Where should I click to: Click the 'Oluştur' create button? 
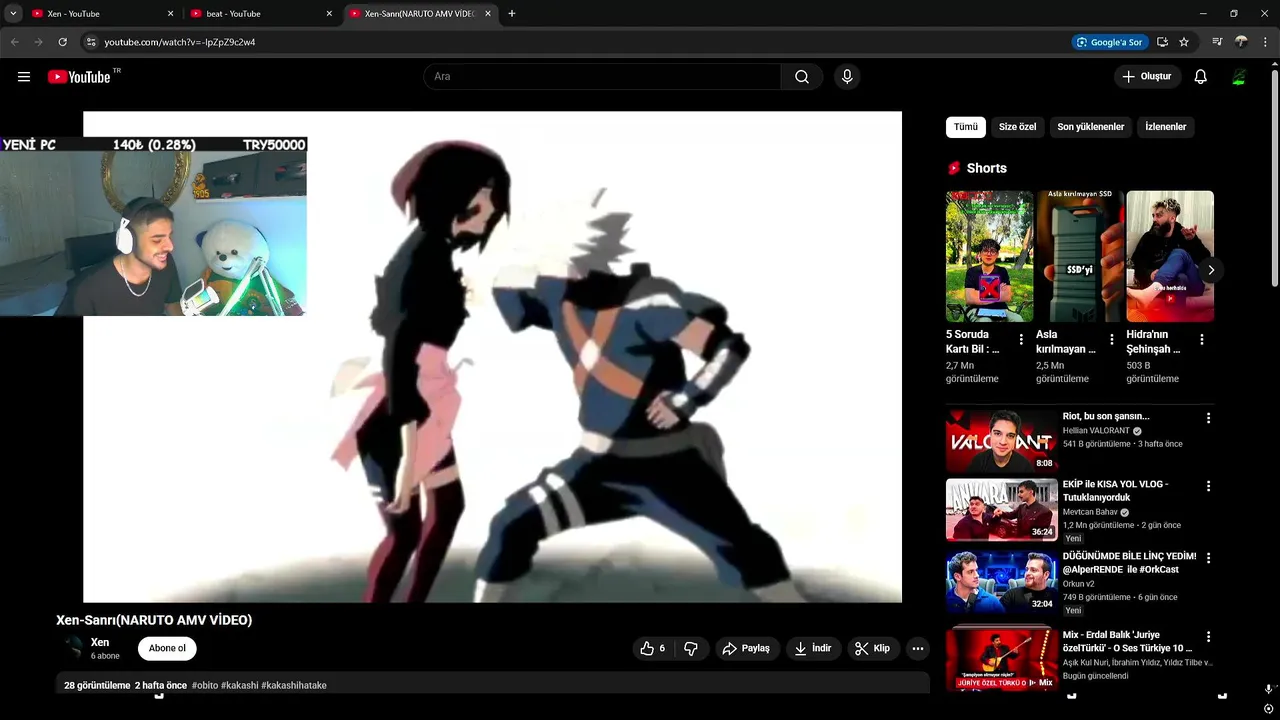[1147, 77]
